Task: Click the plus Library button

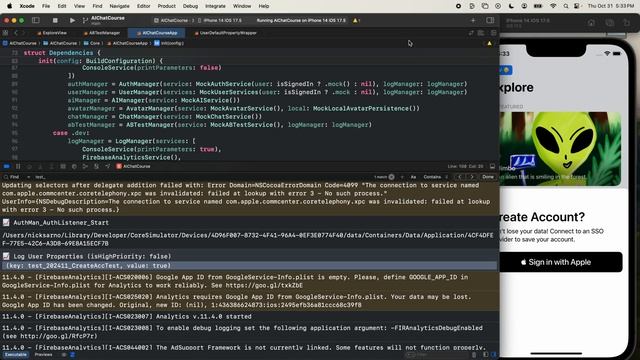Action: tap(473, 20)
